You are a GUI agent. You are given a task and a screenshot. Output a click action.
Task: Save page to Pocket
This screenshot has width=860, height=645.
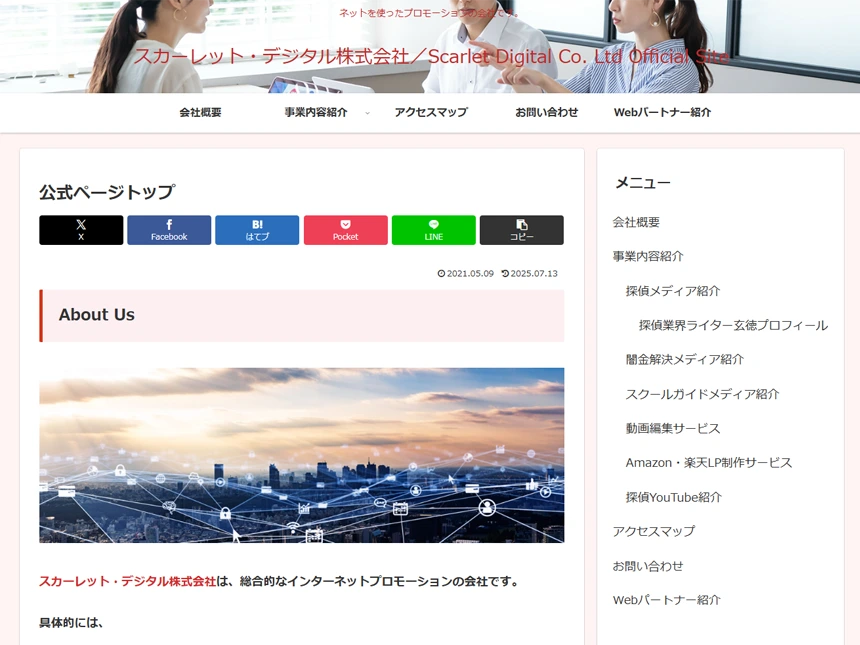coord(345,230)
